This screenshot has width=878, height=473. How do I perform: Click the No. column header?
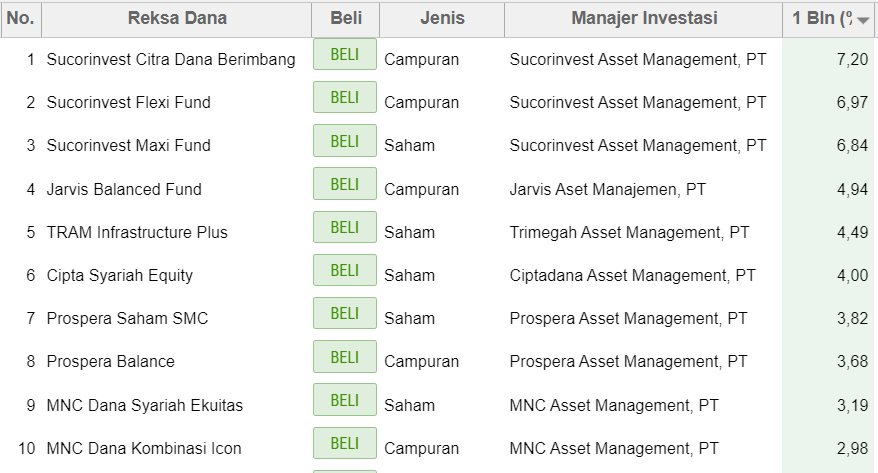[x=21, y=18]
